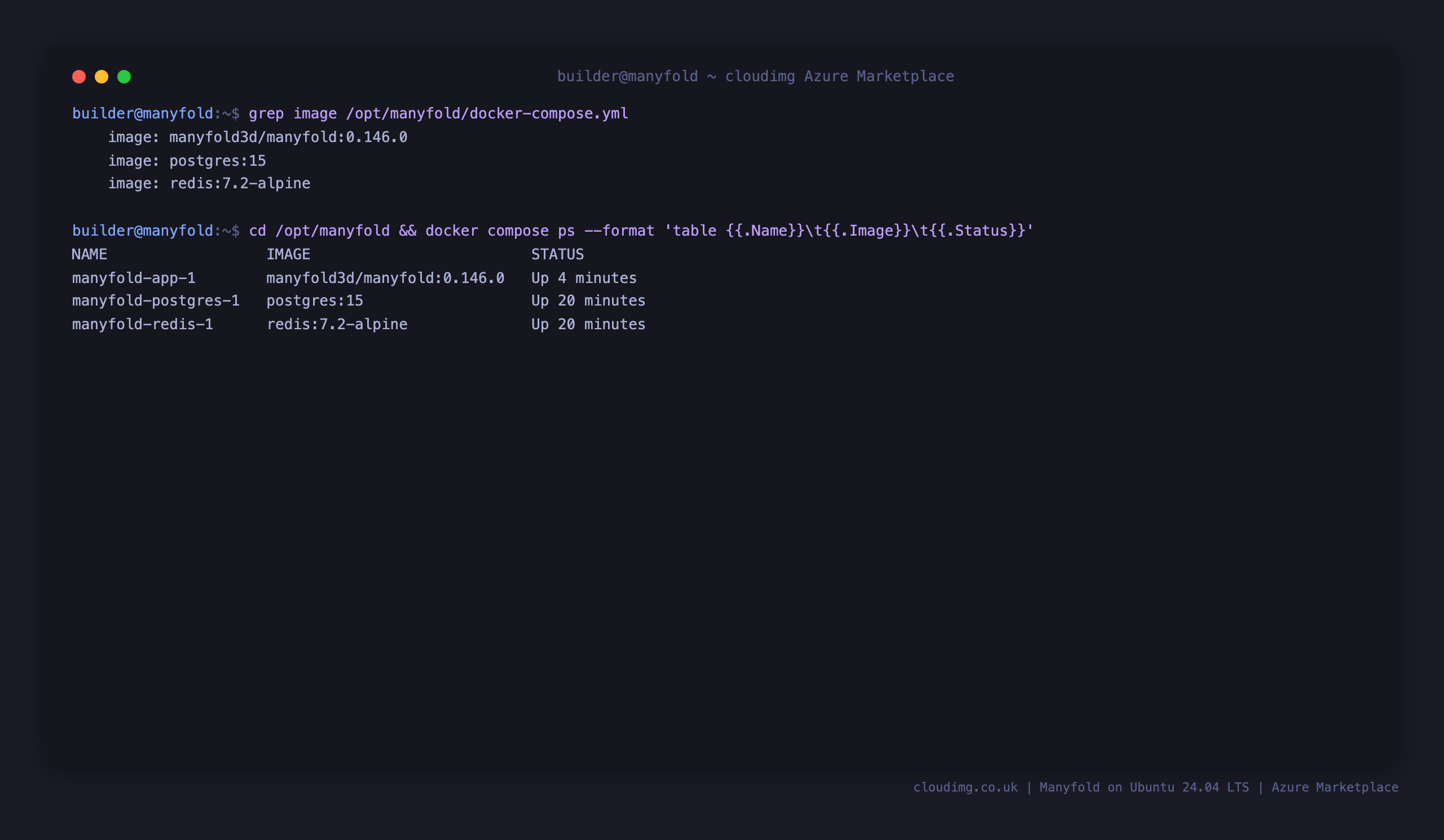The width and height of the screenshot is (1444, 840).
Task: Click 'redis:7.2-alpine' in the manyfold-redis-1 row
Action: click(337, 325)
